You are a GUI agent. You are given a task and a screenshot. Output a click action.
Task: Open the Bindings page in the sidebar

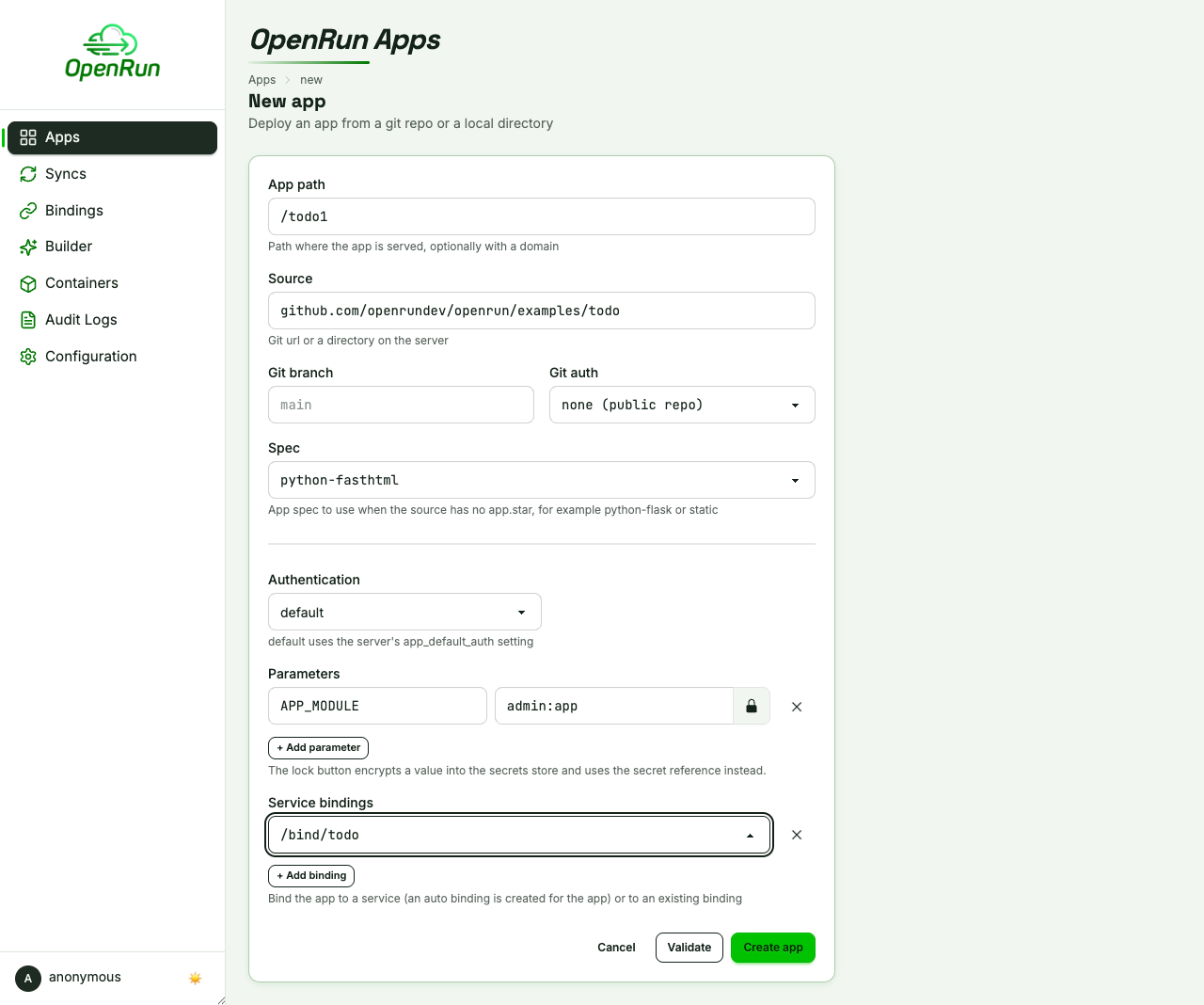[112, 211]
